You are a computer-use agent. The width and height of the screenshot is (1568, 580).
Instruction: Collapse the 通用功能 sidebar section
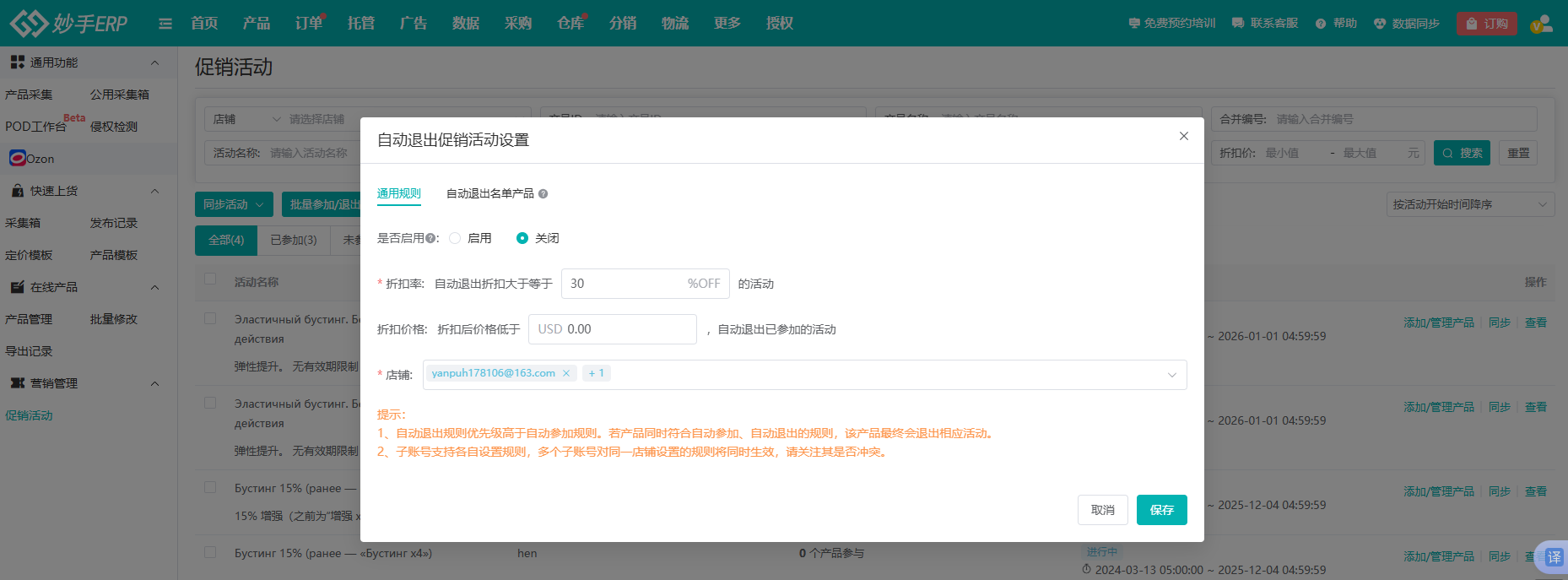[x=154, y=62]
